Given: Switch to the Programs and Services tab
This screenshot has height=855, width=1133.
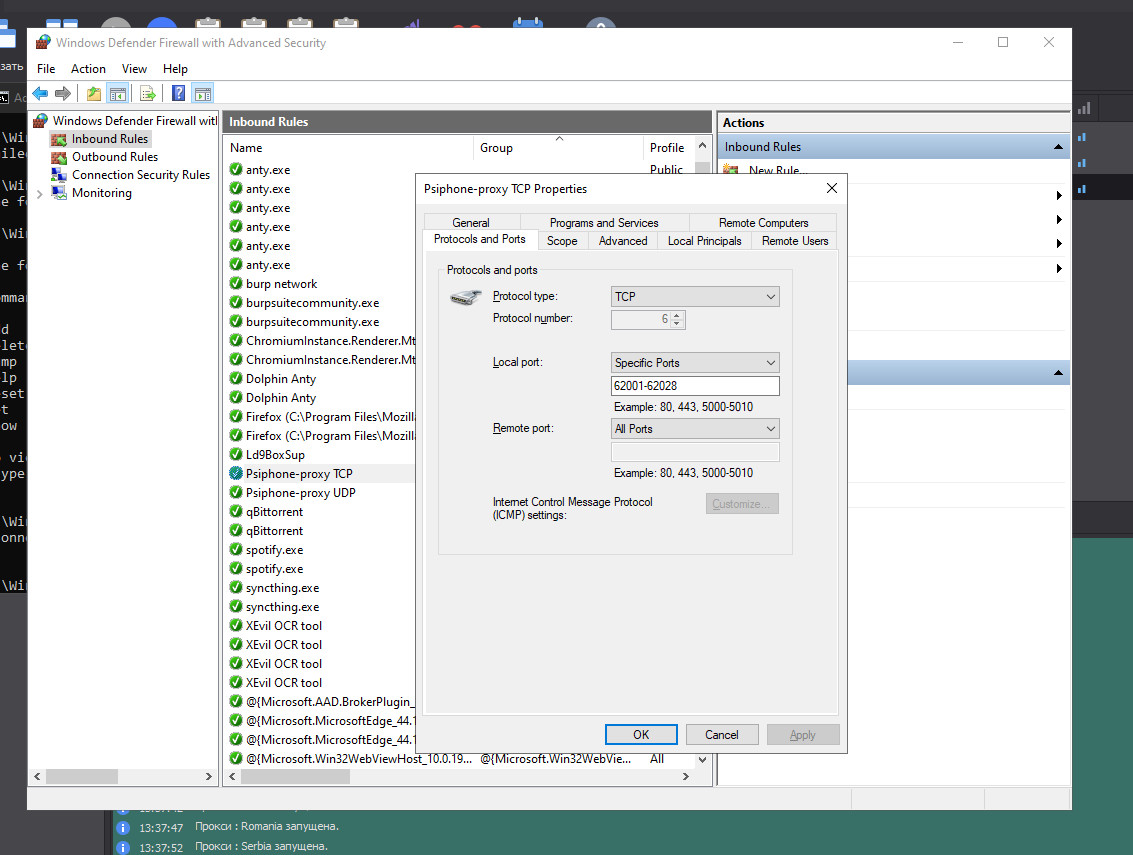Looking at the screenshot, I should click(x=604, y=223).
